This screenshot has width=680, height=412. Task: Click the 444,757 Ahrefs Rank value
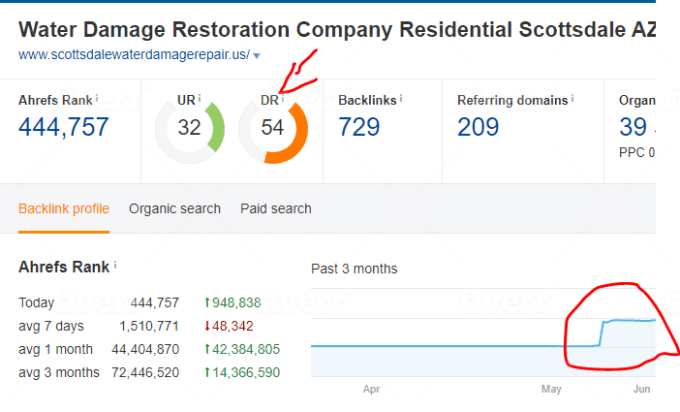[x=64, y=126]
